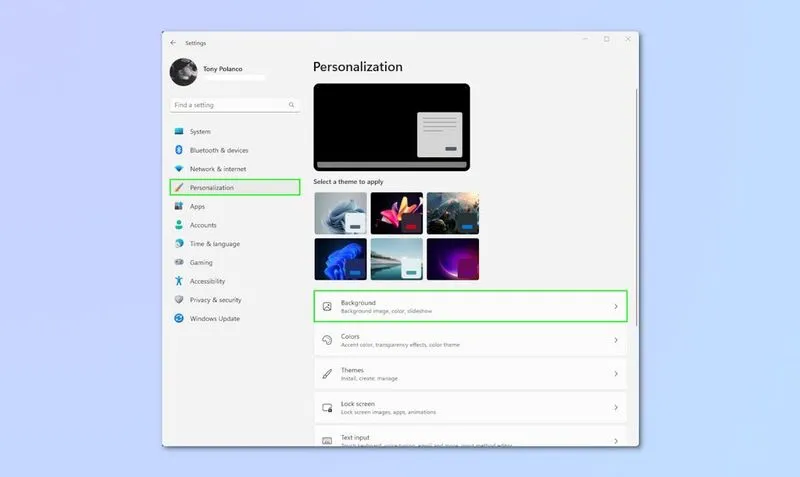Click the Accounts person icon
Viewport: 800px width, 477px height.
click(179, 224)
